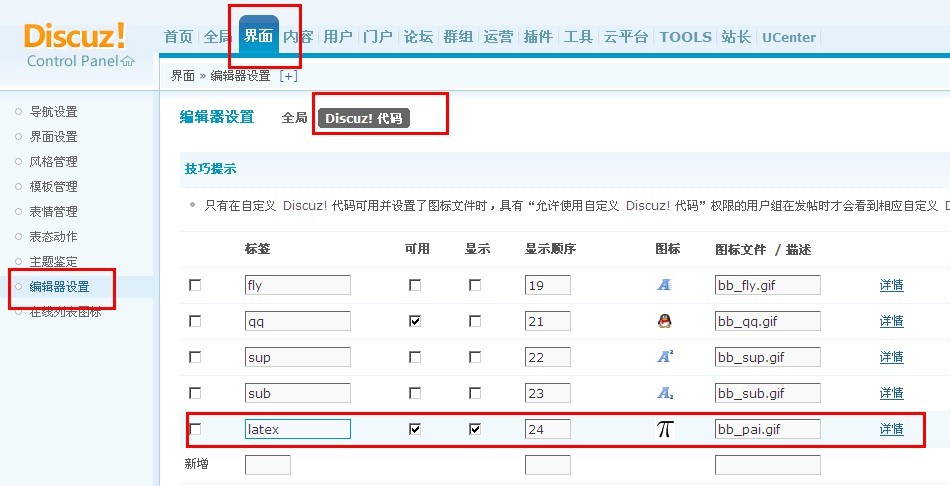
Task: Click the new icon file field in 新增 row
Action: 768,465
